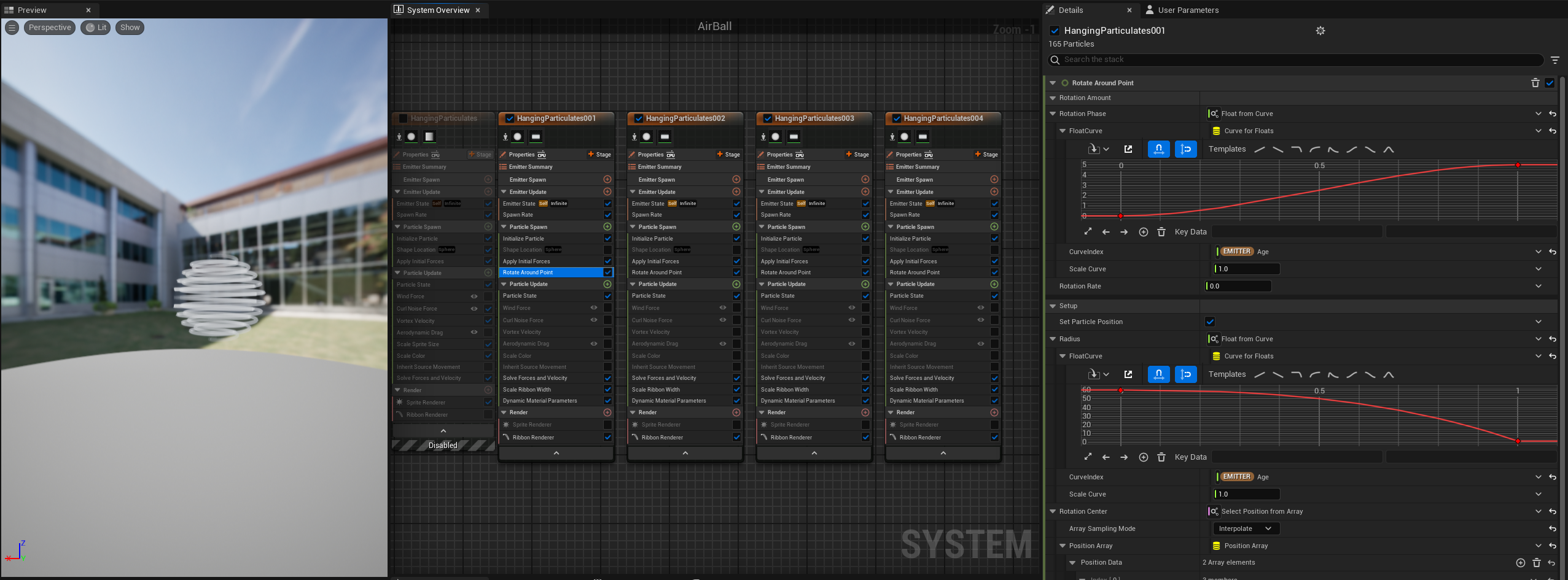Open emitter settings gear for HangingParticulates001
The image size is (1568, 580).
(x=1320, y=31)
